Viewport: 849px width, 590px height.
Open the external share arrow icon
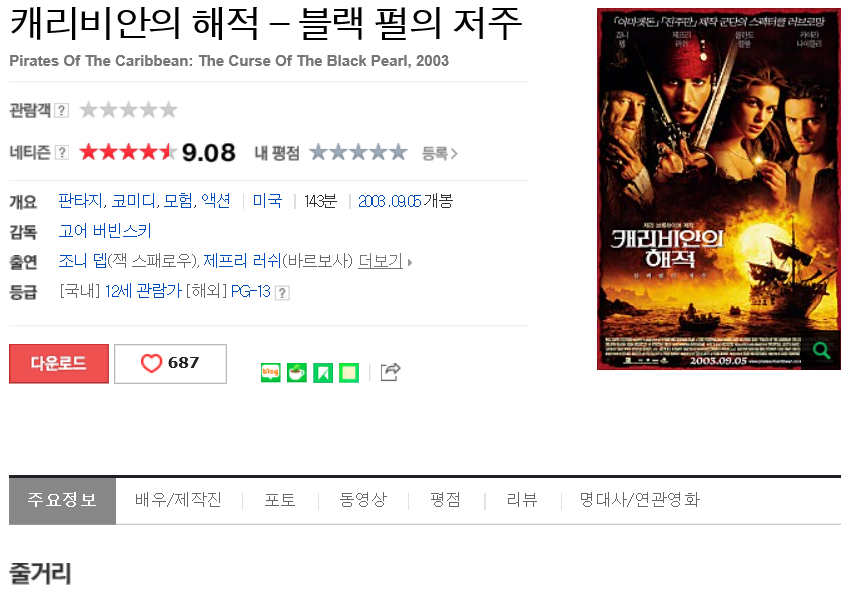(390, 372)
